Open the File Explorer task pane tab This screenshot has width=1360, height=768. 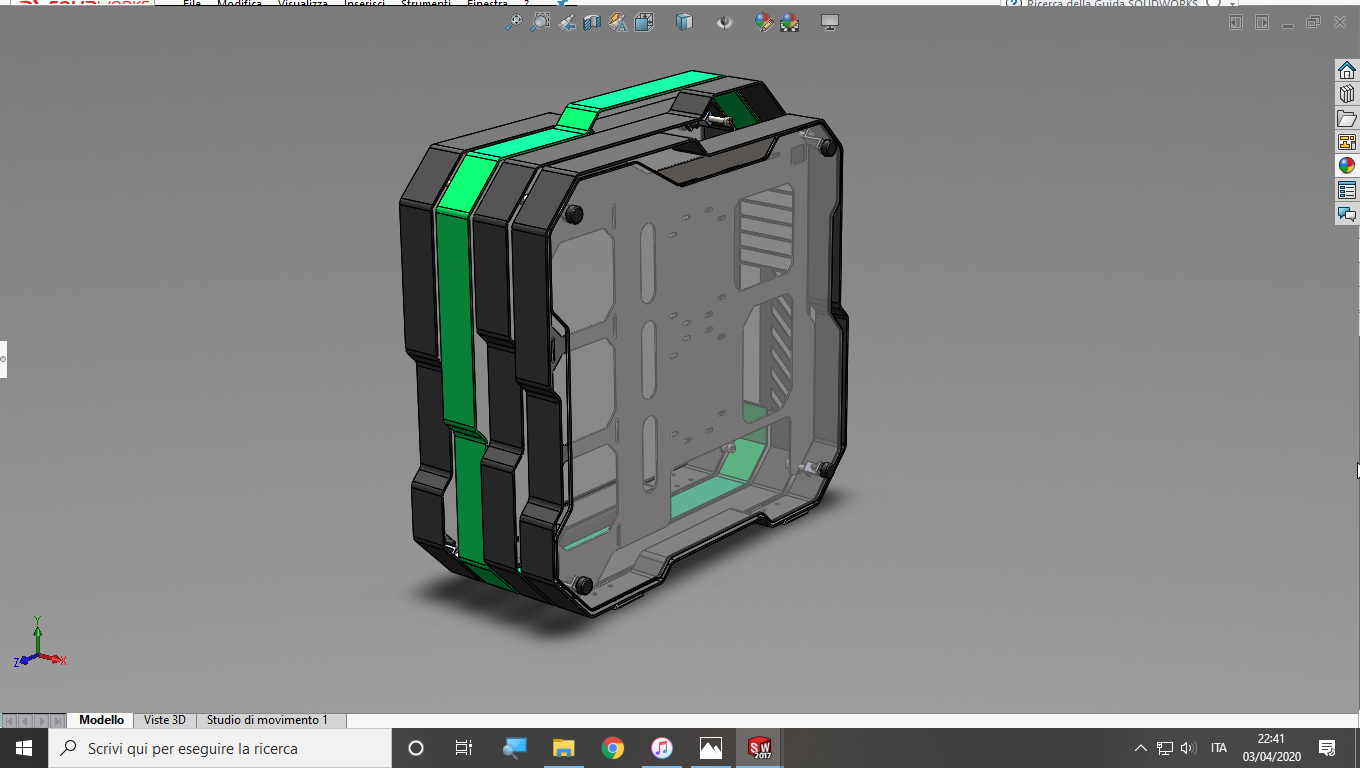(1347, 118)
